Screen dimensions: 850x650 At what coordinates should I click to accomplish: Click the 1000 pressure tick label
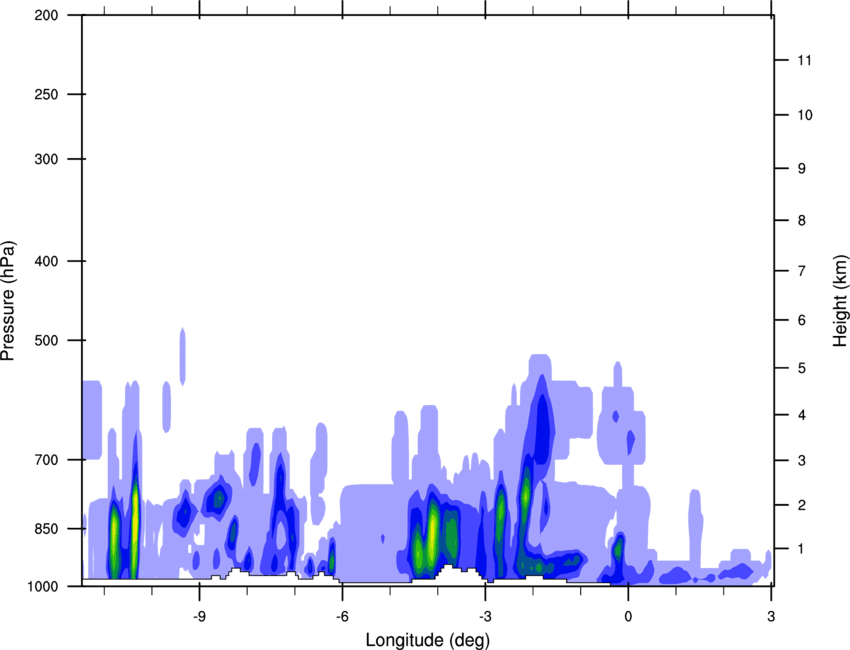click(42, 586)
